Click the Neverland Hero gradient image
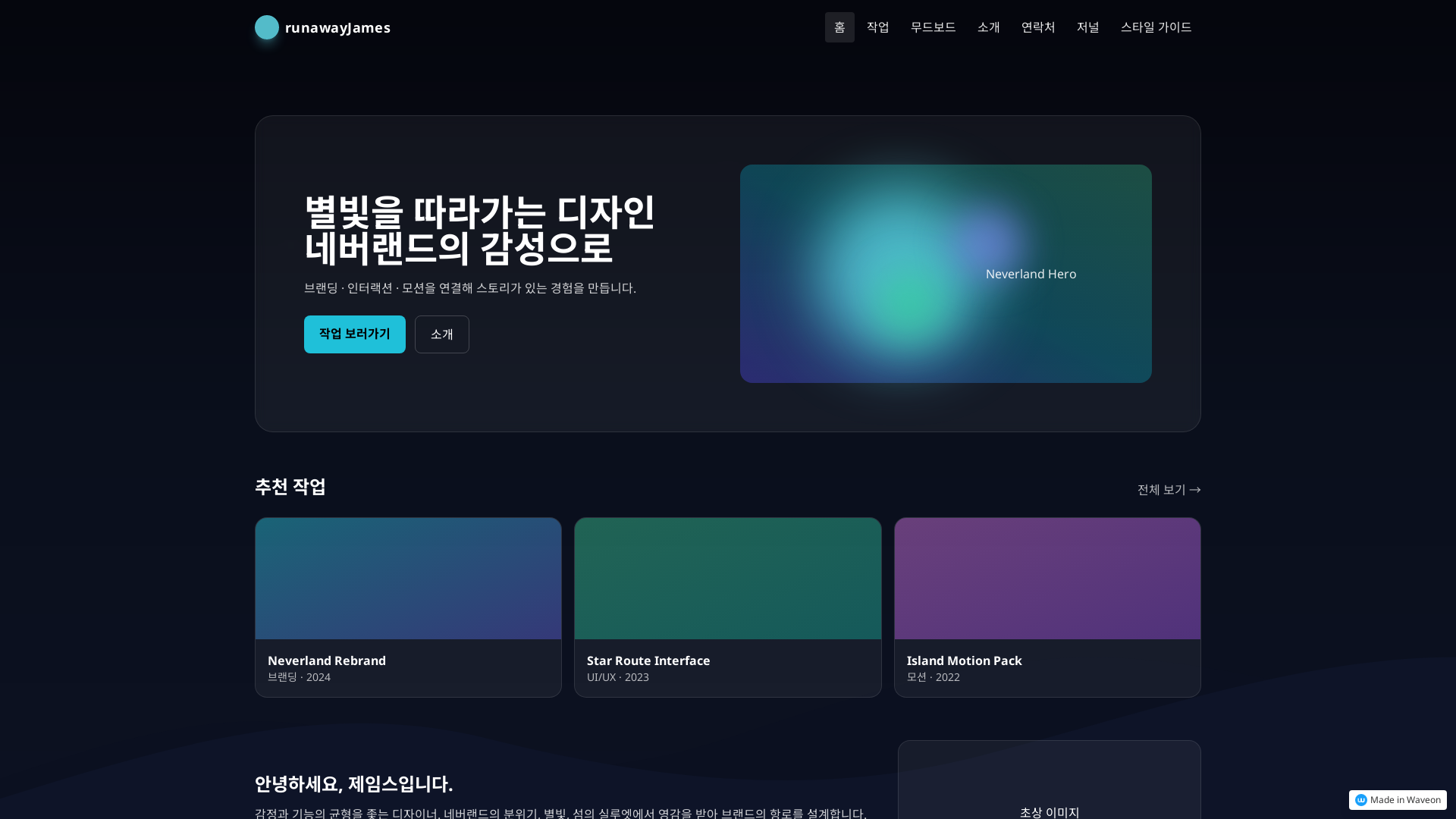 (946, 273)
